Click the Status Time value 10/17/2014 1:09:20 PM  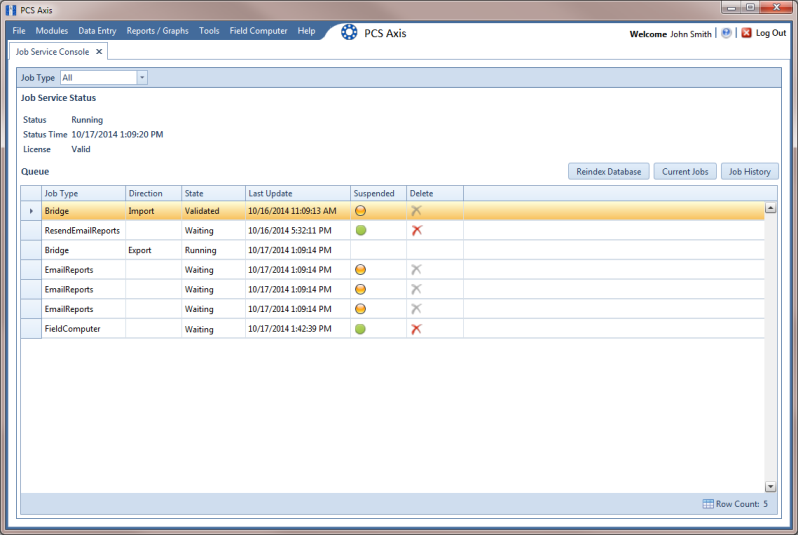118,134
